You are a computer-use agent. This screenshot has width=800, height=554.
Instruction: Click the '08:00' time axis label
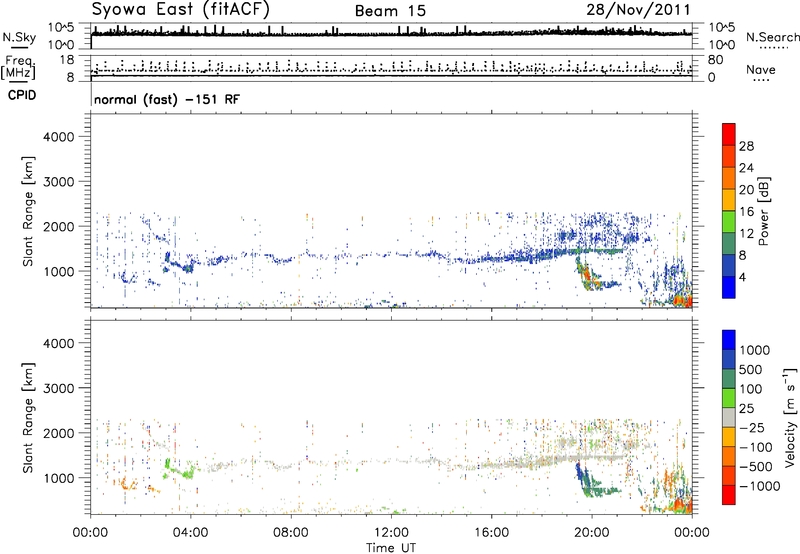point(291,533)
